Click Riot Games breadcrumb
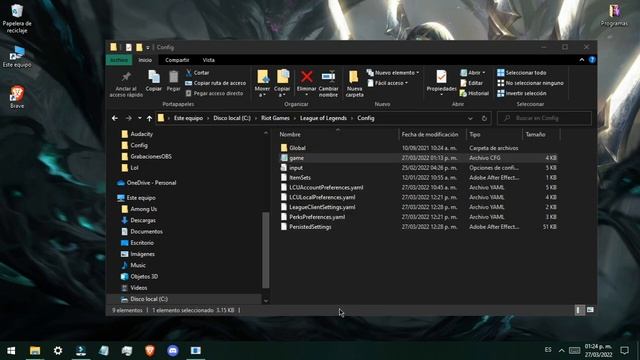This screenshot has height=360, width=640. 275,118
